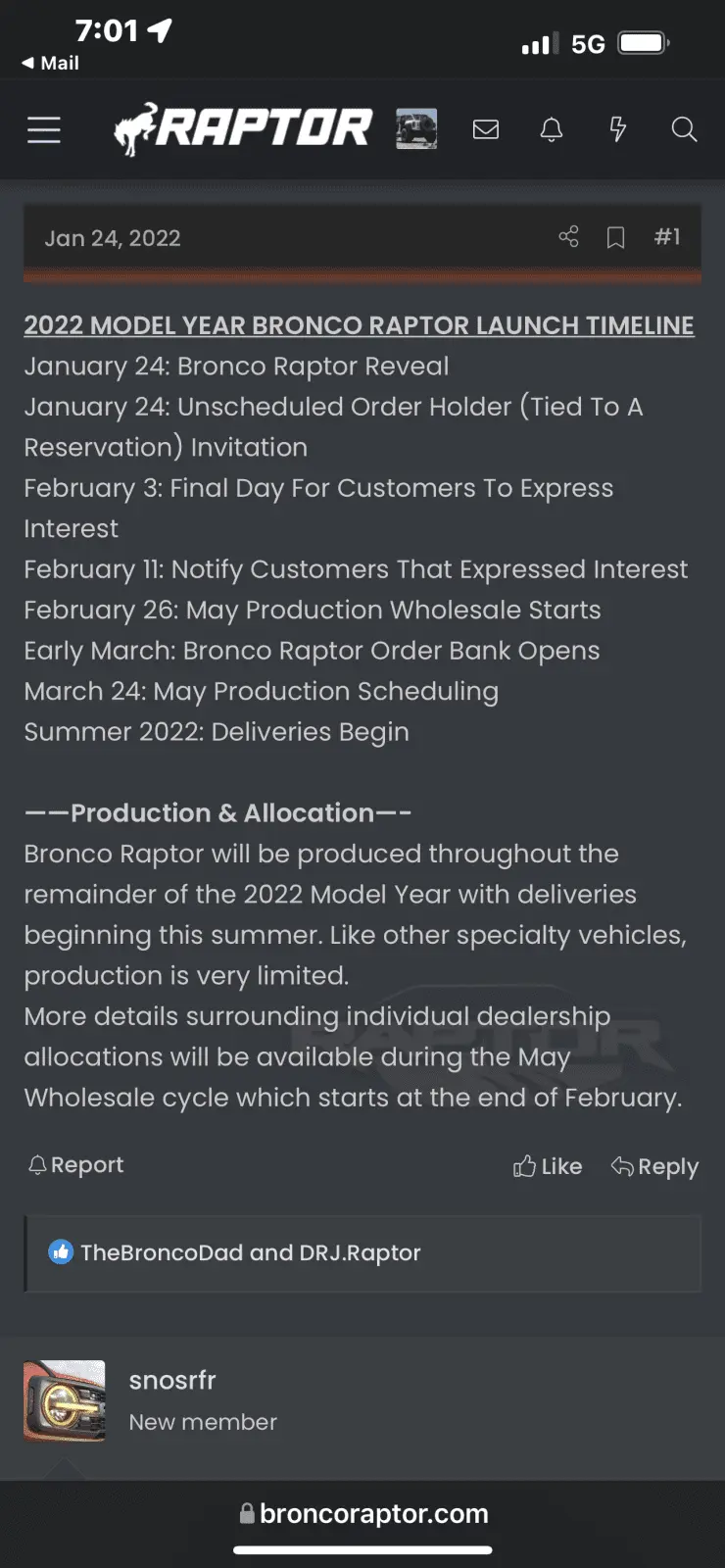Tap the snosrfr headlight avatar thumbnail

coord(65,1400)
